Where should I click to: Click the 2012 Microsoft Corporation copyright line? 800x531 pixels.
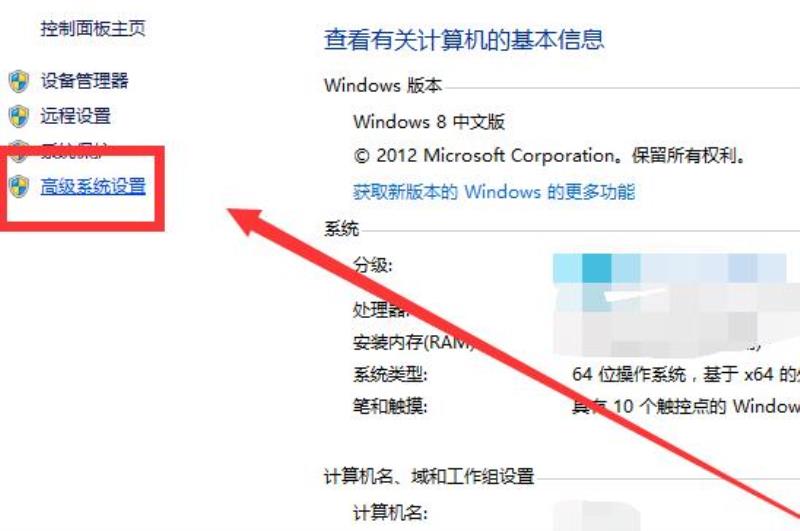pyautogui.click(x=548, y=156)
